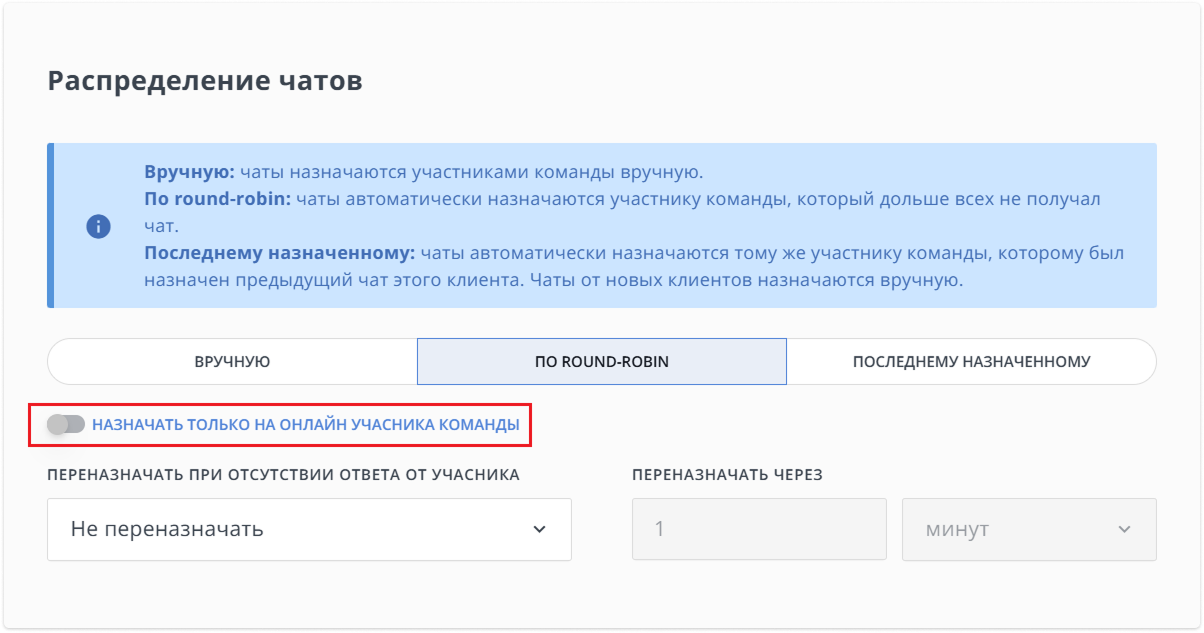The width and height of the screenshot is (1204, 633).
Task: Click the red-outlined toggle row
Action: (290, 424)
